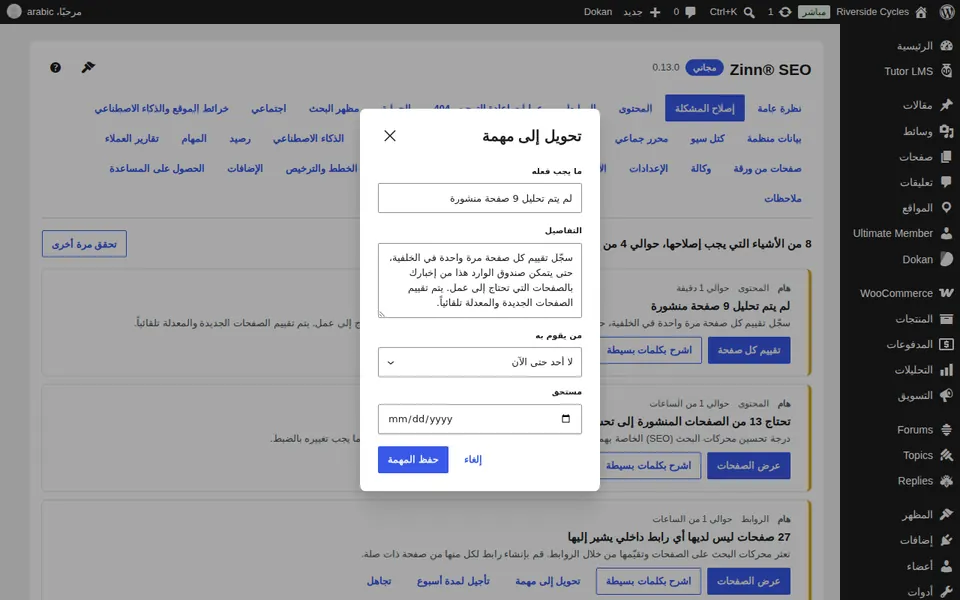The image size is (960, 600).
Task: Open كتل سيو tab
Action: [707, 138]
